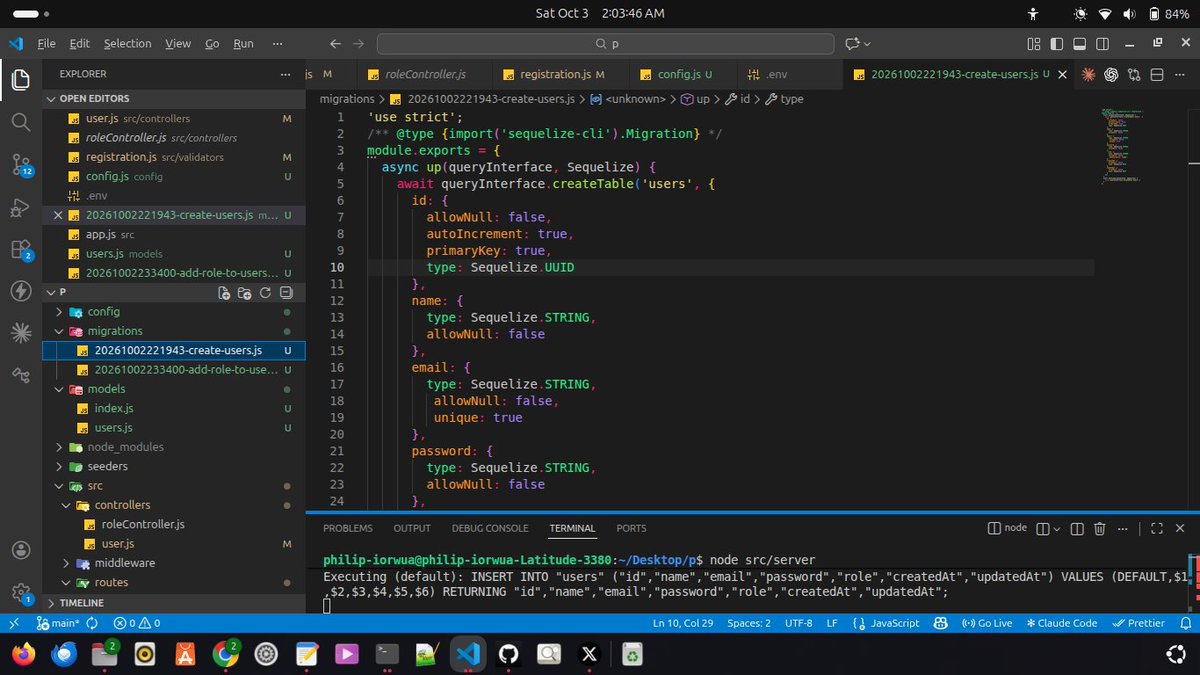Open the Explorer view in activity bar
Screen dimensions: 1200x675
tap(20, 79)
